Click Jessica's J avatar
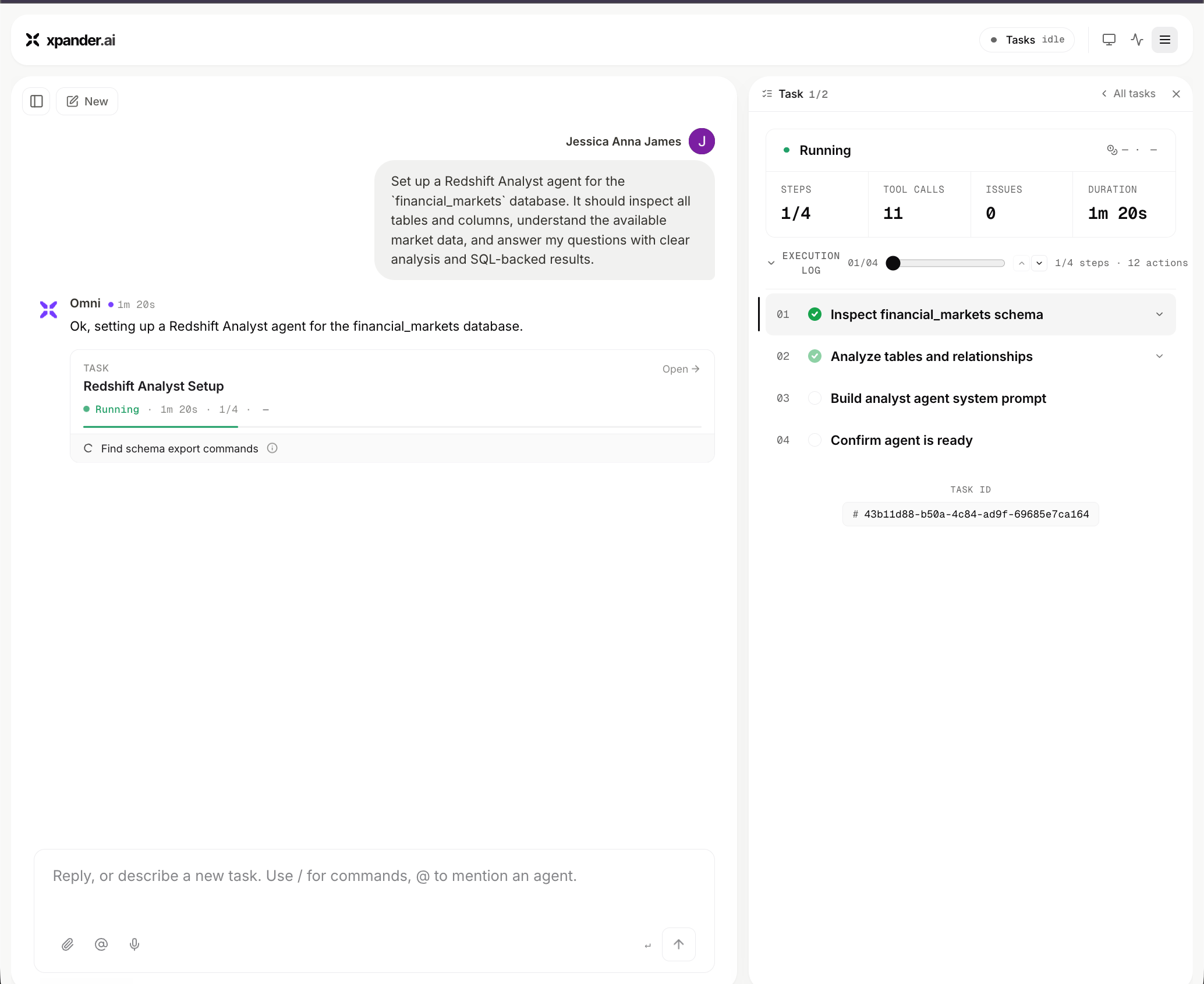 (x=702, y=141)
